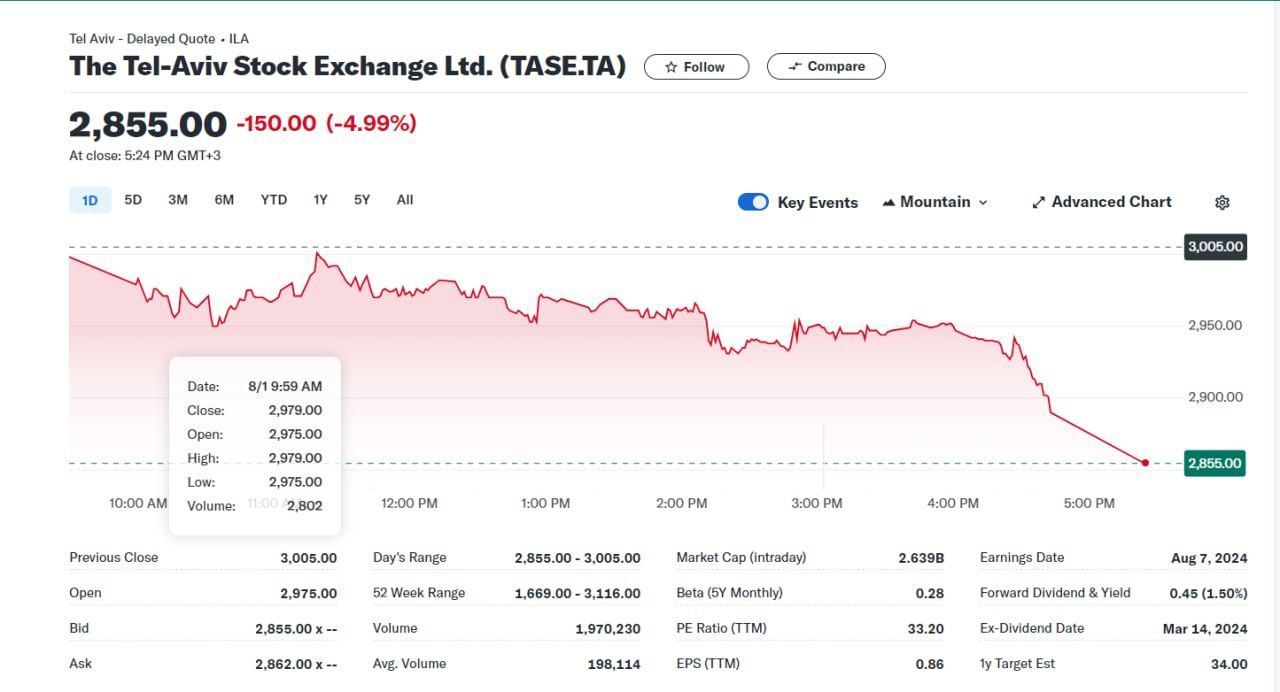Click the star icon in Follow button
Viewport: 1280px width, 692px height.
[x=671, y=67]
